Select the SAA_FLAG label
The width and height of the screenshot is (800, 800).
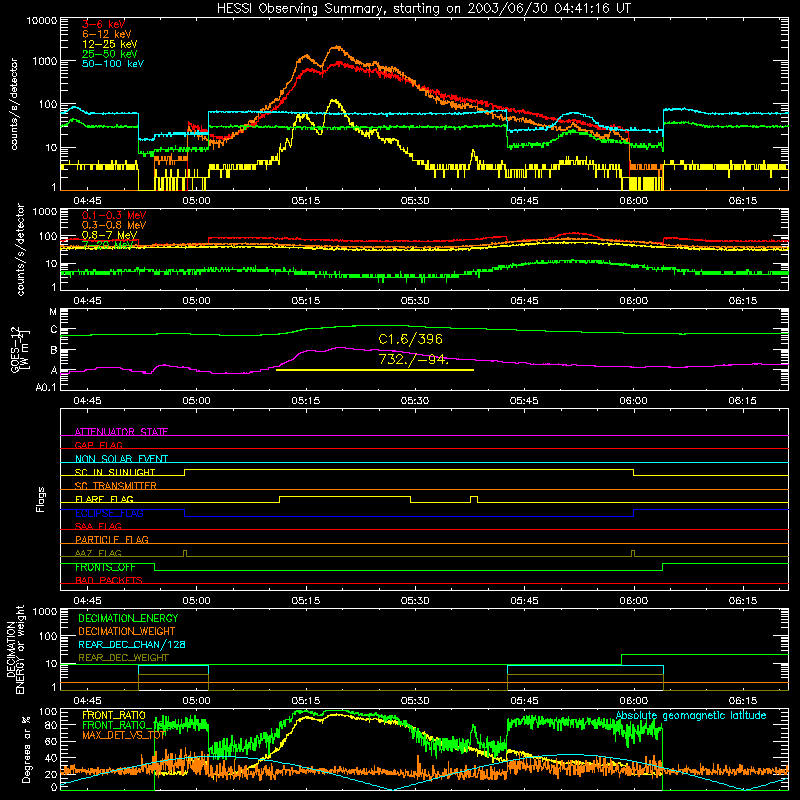[98, 527]
